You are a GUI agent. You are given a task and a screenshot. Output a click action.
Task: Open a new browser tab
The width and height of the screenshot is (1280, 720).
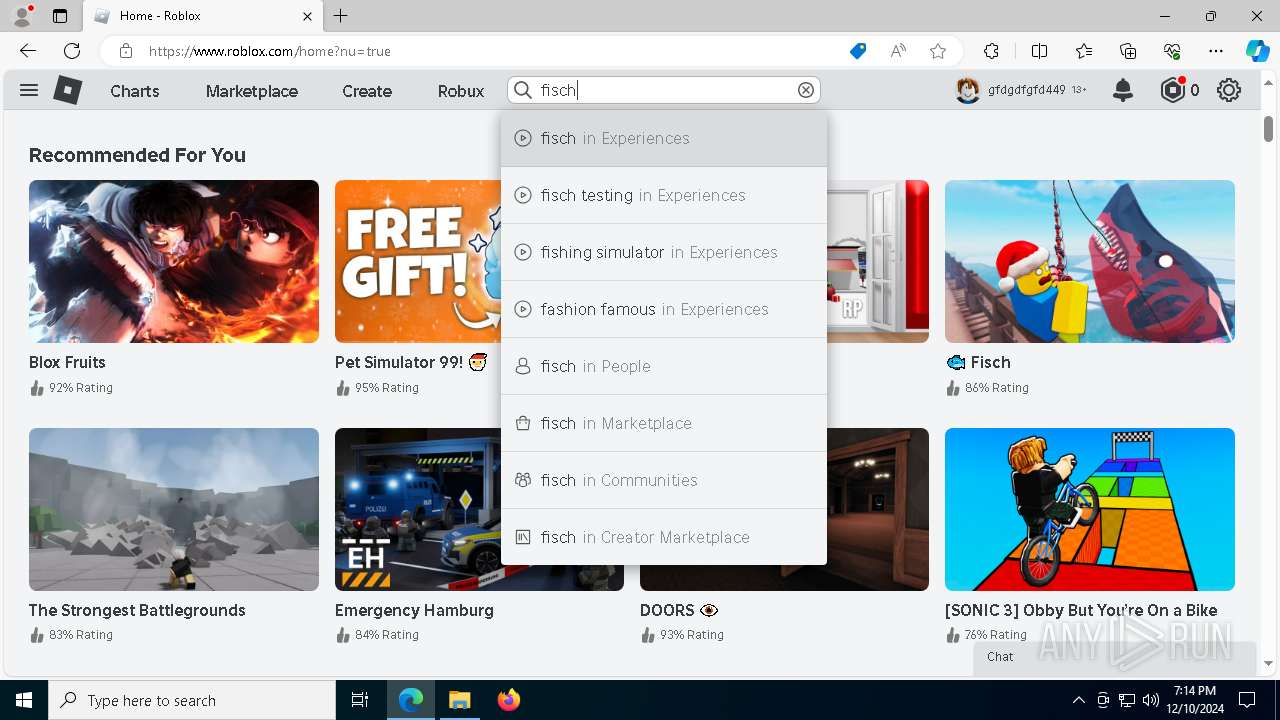point(341,16)
